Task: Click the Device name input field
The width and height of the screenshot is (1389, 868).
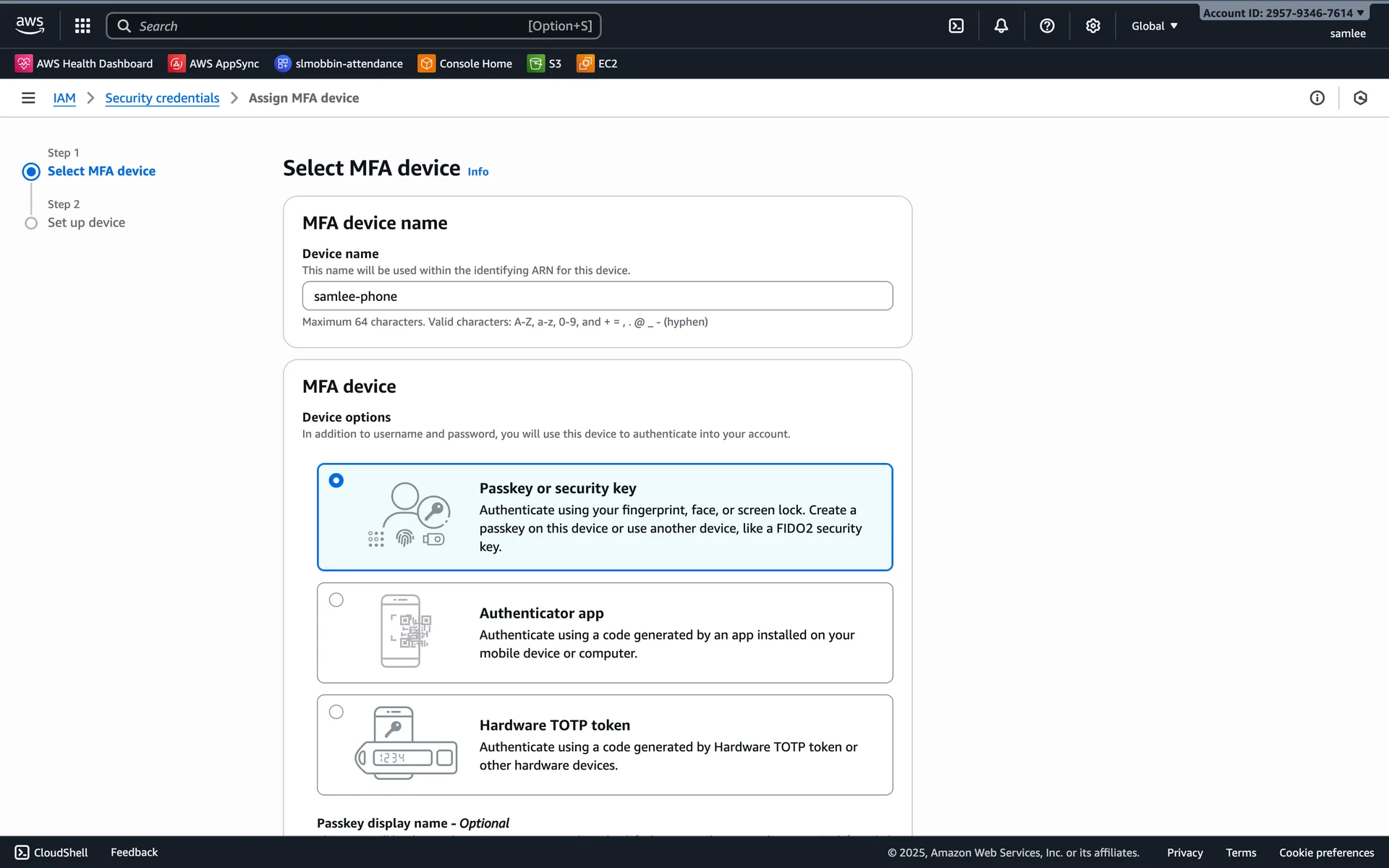Action: tap(598, 296)
